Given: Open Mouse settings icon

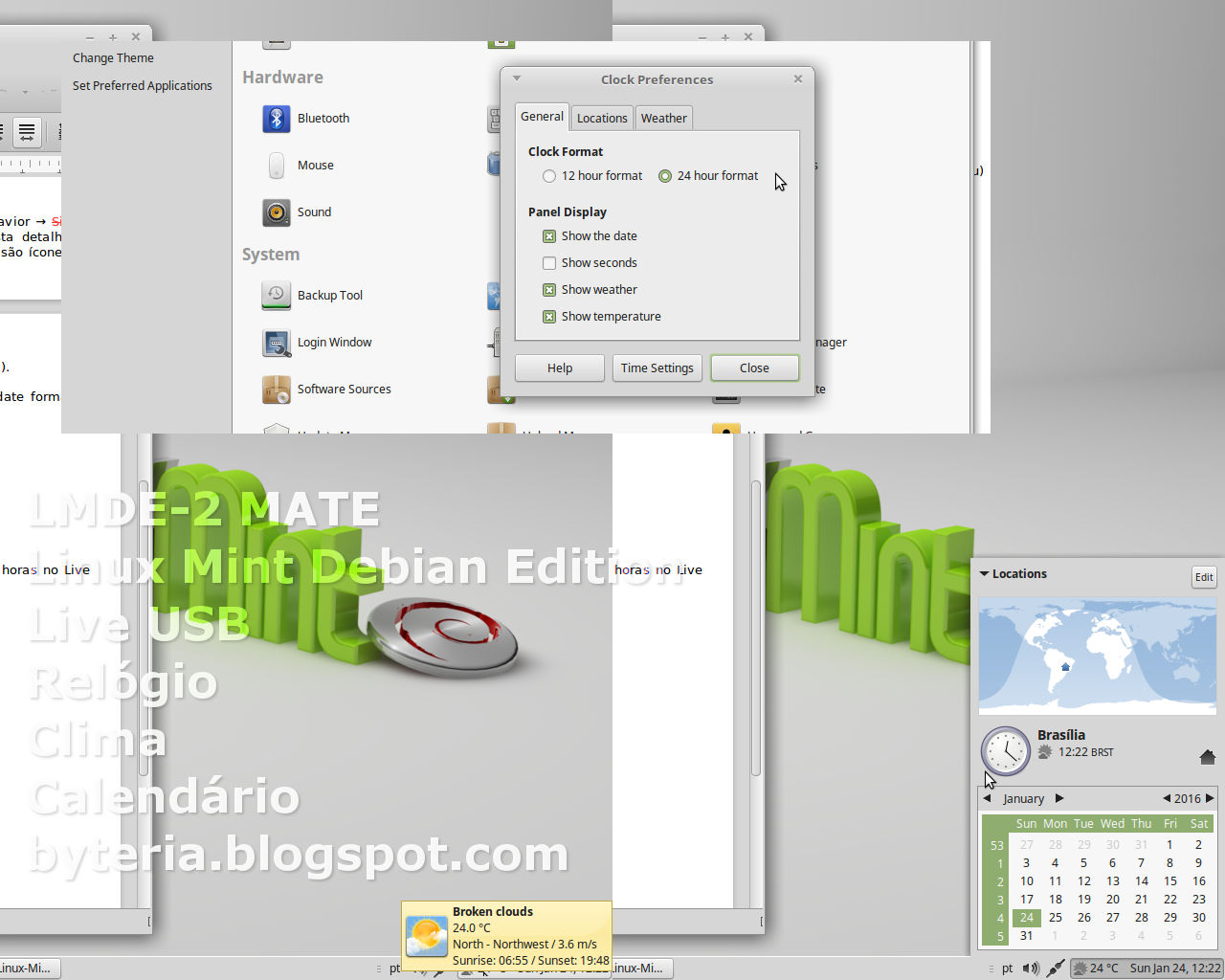Looking at the screenshot, I should click(x=276, y=165).
